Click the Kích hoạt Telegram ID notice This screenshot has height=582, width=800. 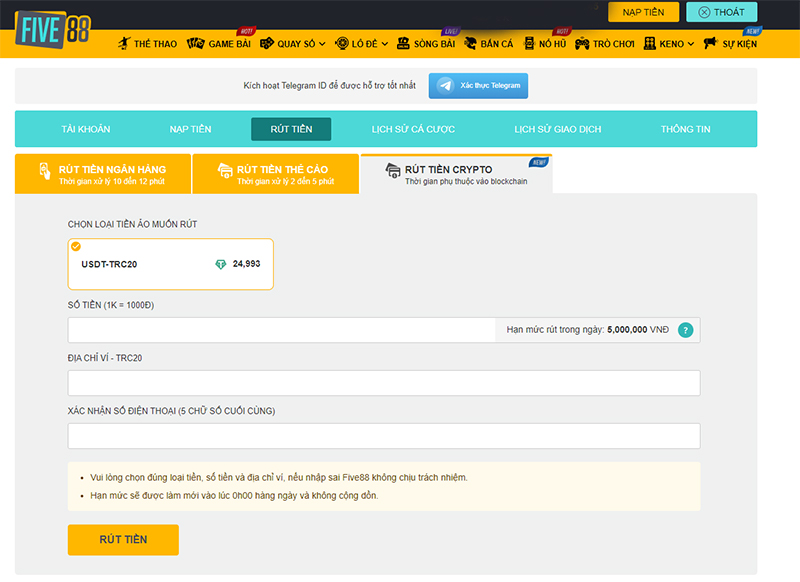(x=330, y=86)
